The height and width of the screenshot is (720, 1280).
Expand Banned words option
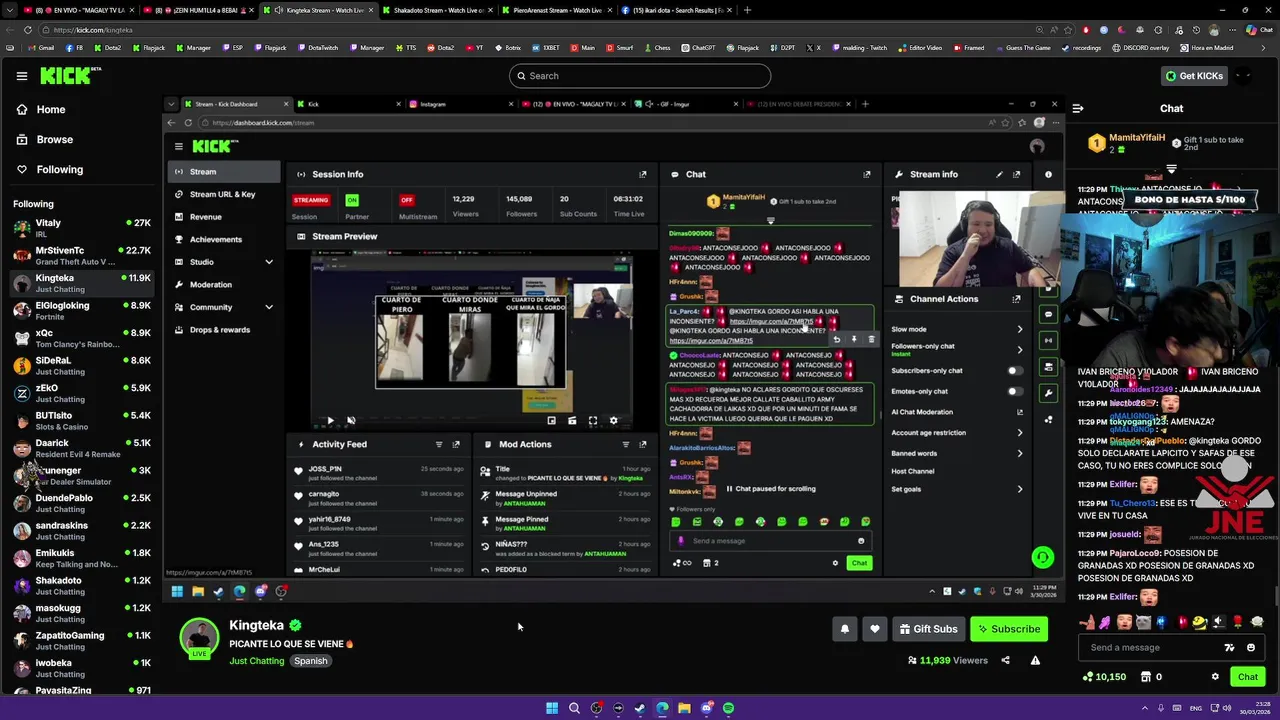(x=1019, y=453)
